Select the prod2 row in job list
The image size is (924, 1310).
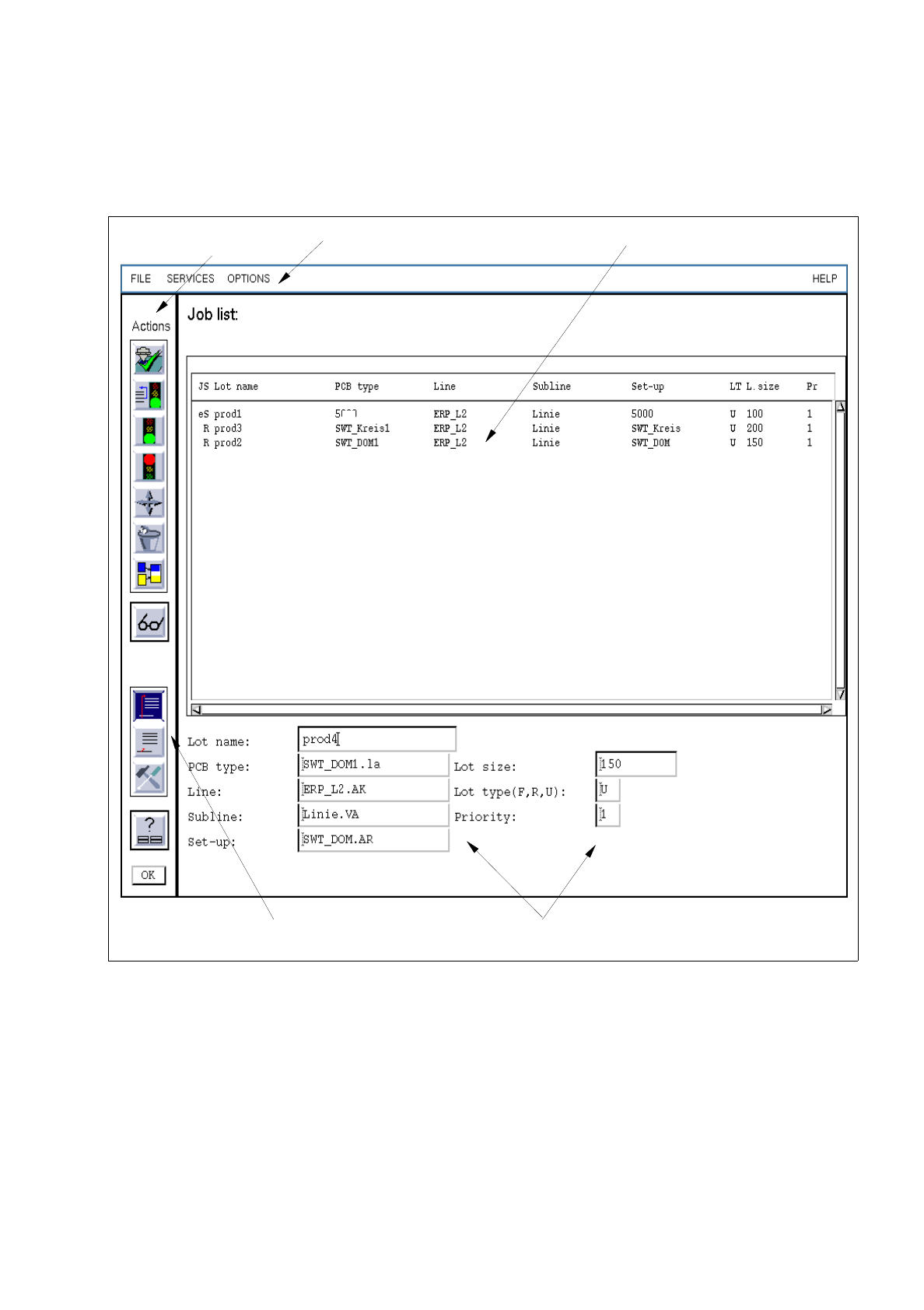click(x=512, y=443)
